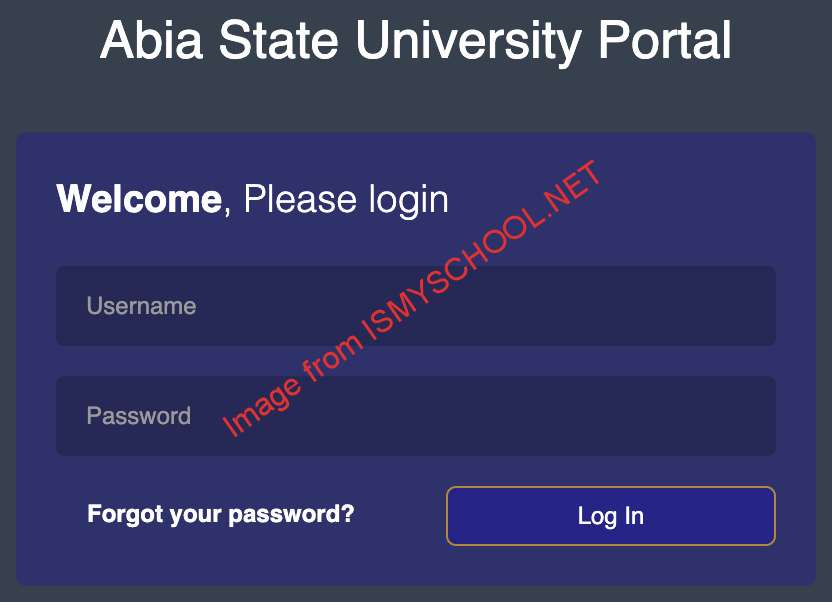Focus the Password input field
Viewport: 832px width, 602px height.
[416, 416]
